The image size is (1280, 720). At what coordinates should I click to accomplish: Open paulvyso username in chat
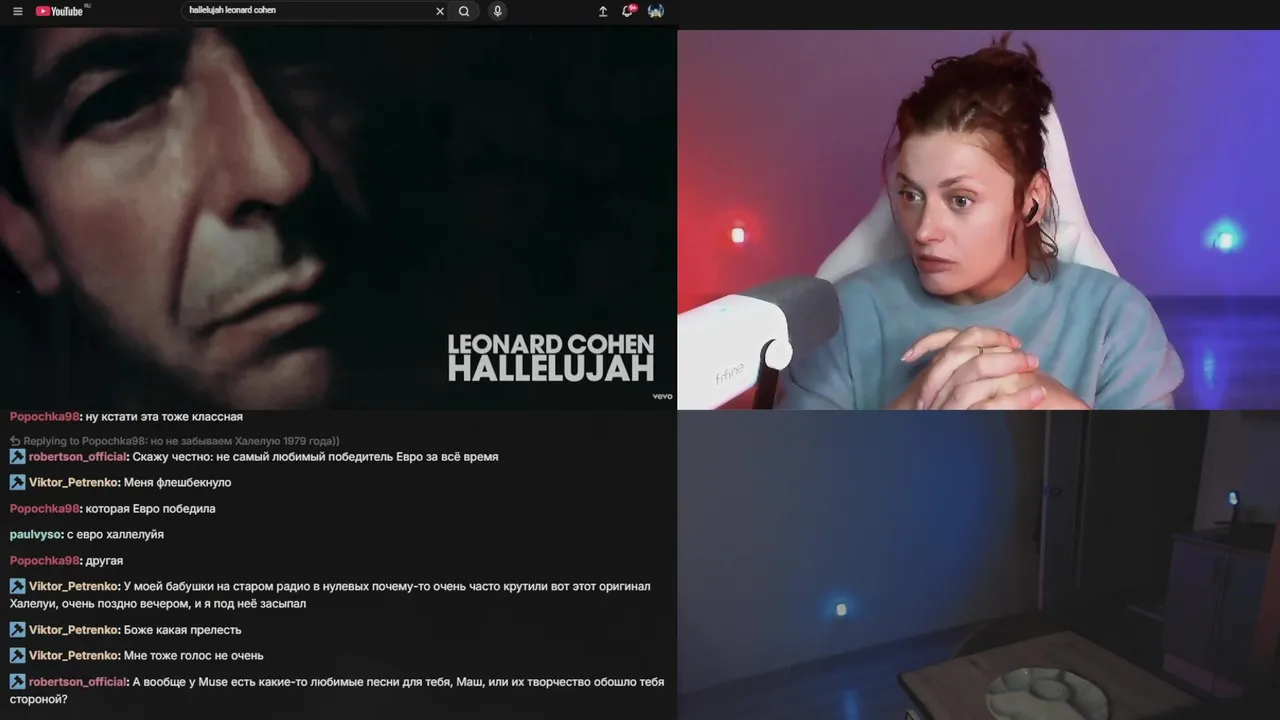point(36,535)
